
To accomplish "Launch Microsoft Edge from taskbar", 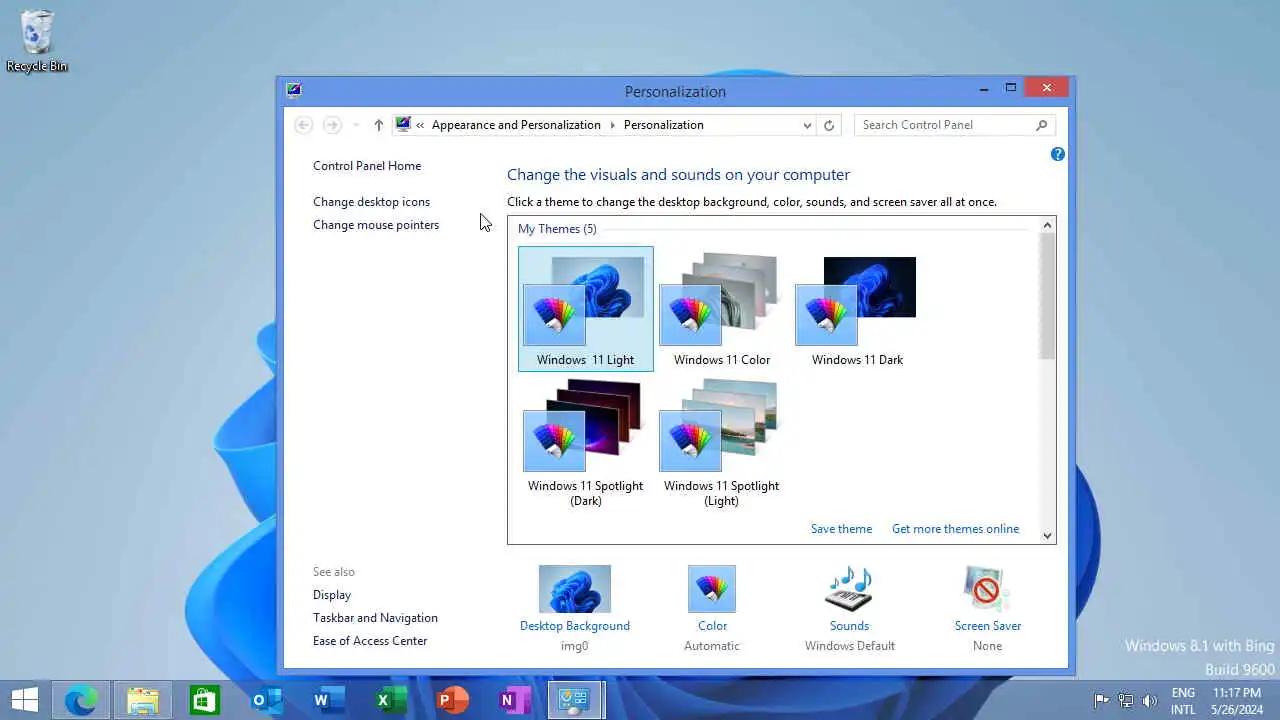I will click(x=81, y=700).
